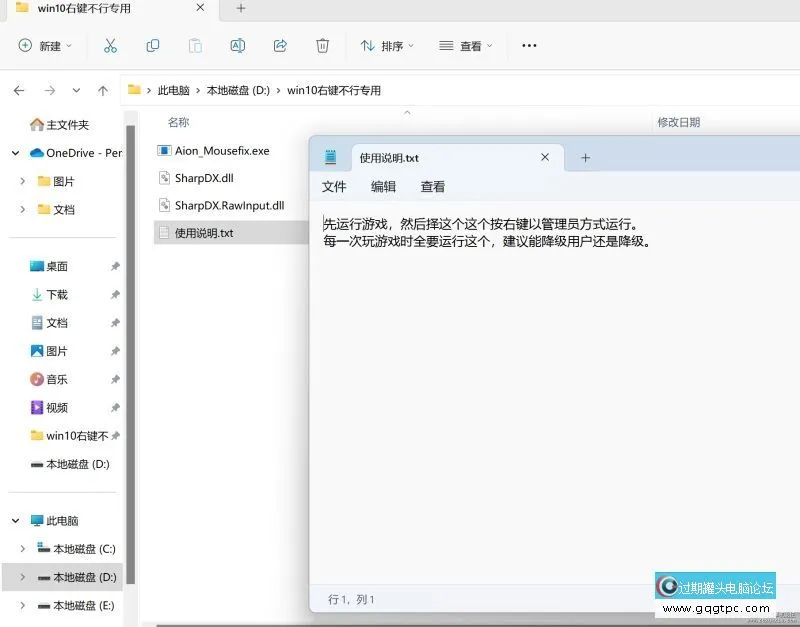Select 下载 in quick access
This screenshot has height=627, width=800.
point(57,295)
